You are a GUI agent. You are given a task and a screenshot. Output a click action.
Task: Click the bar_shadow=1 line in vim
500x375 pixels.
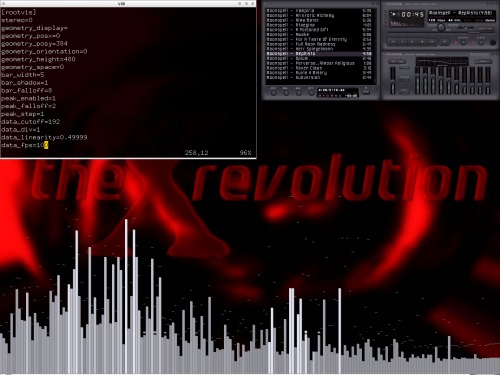pos(25,83)
